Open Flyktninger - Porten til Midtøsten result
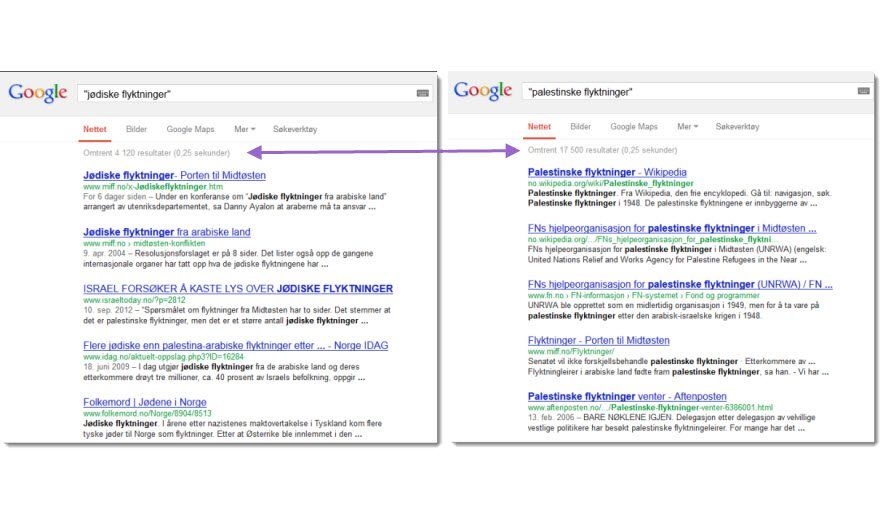This screenshot has width=890, height=524. tap(599, 341)
